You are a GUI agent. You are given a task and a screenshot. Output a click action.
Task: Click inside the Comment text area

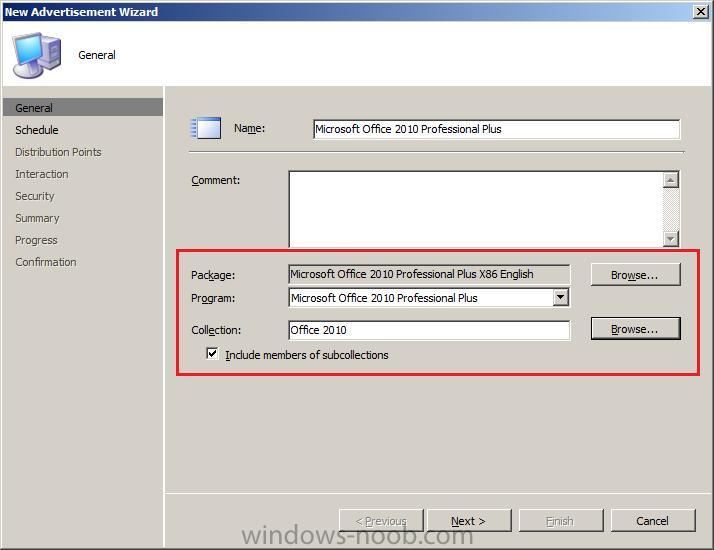pos(476,209)
